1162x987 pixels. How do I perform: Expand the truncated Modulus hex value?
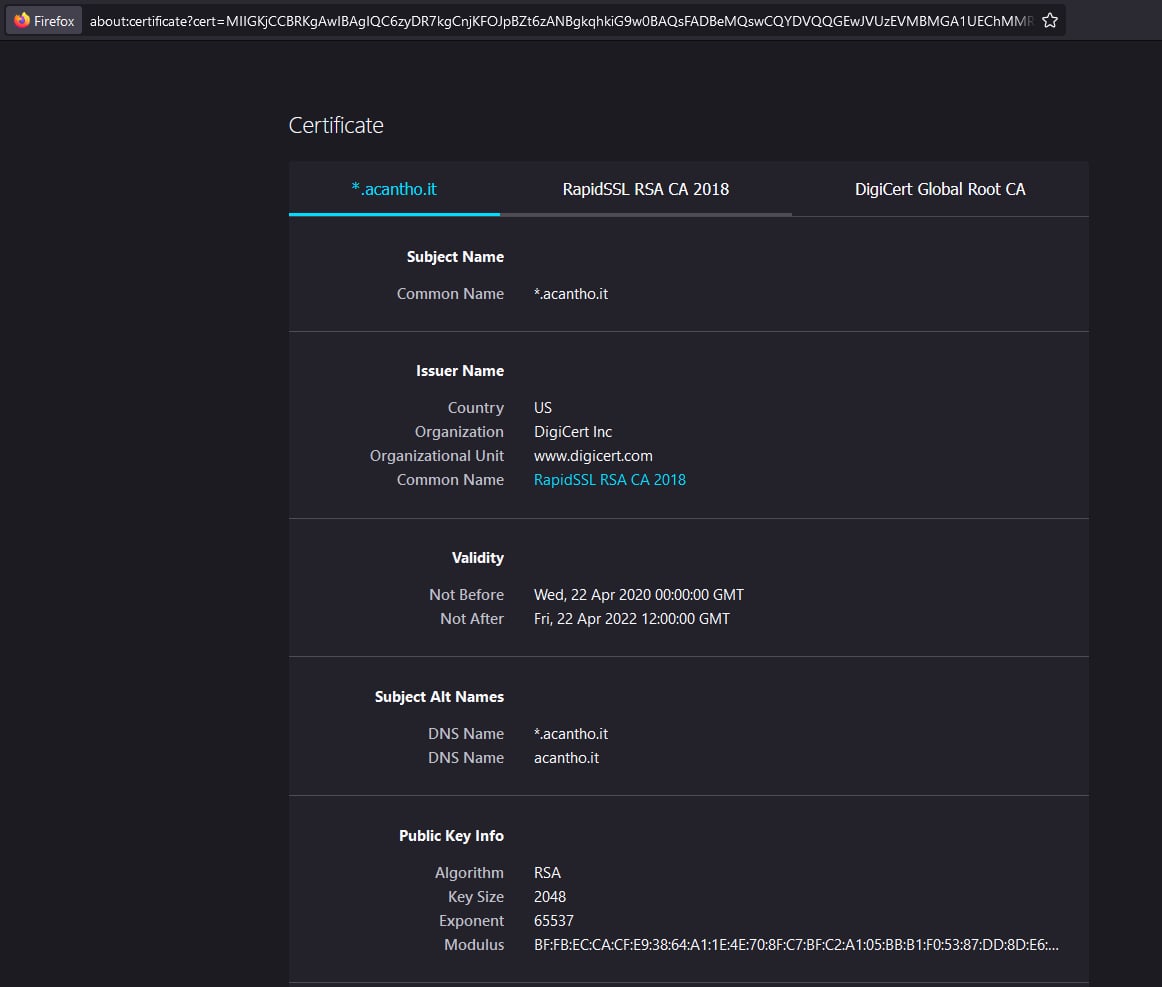pyautogui.click(x=796, y=945)
